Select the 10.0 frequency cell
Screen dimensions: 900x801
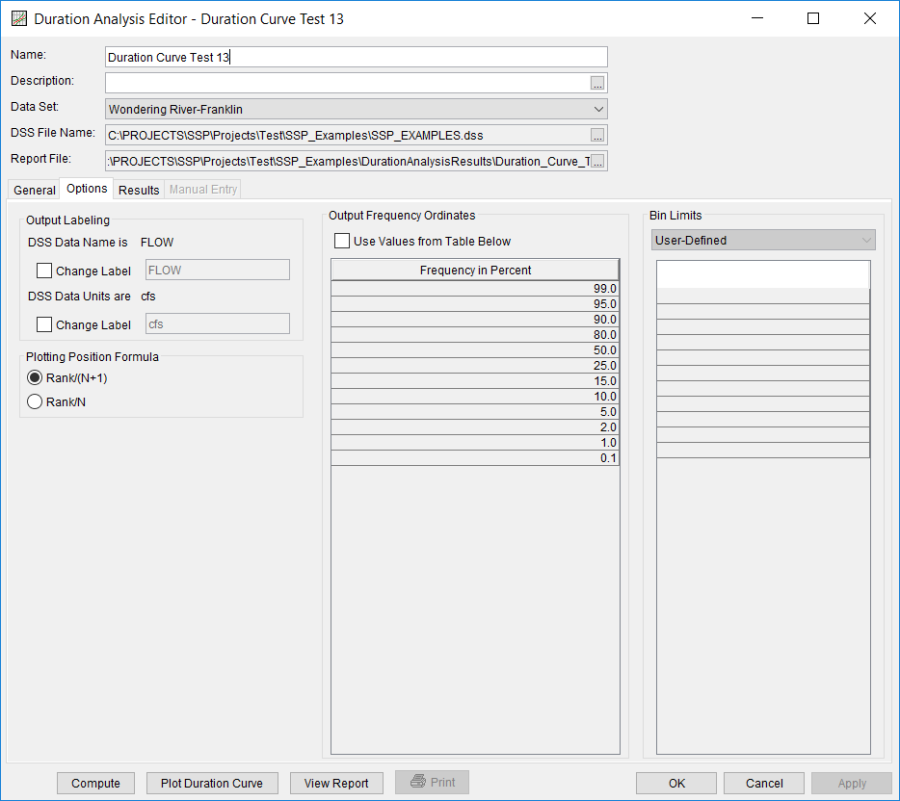click(x=475, y=396)
